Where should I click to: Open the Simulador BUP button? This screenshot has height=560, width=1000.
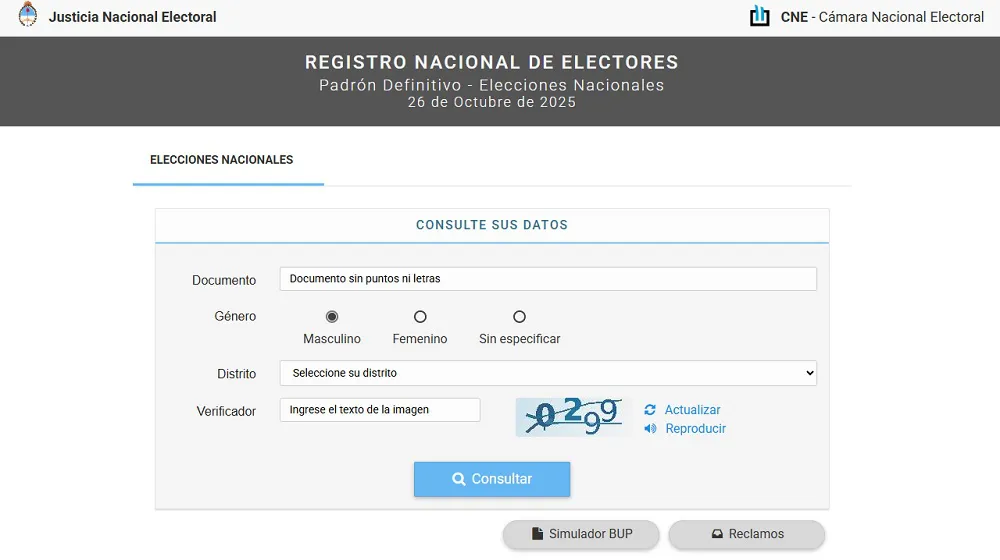[581, 534]
